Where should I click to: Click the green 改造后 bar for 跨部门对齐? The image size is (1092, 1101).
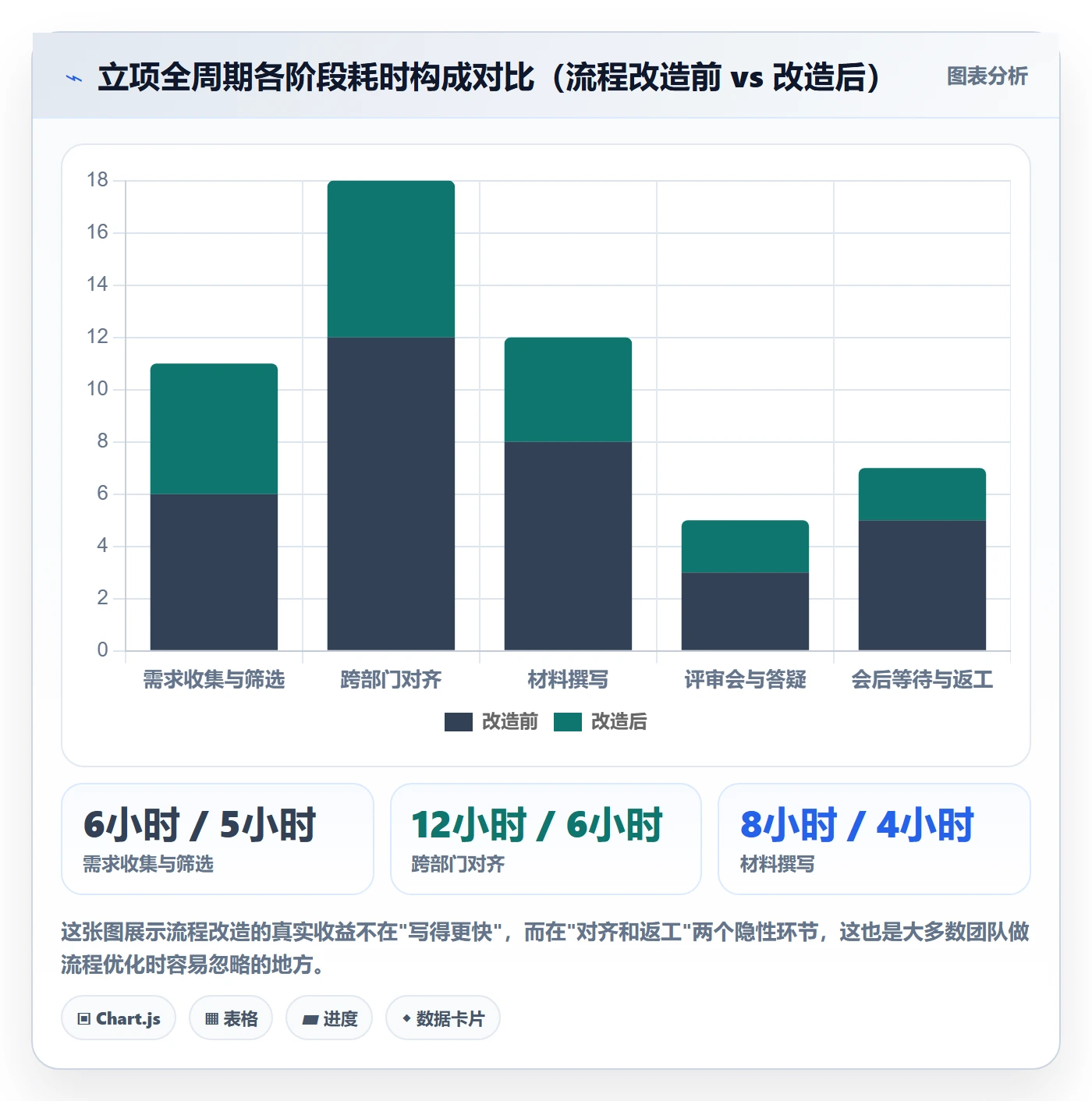point(391,259)
